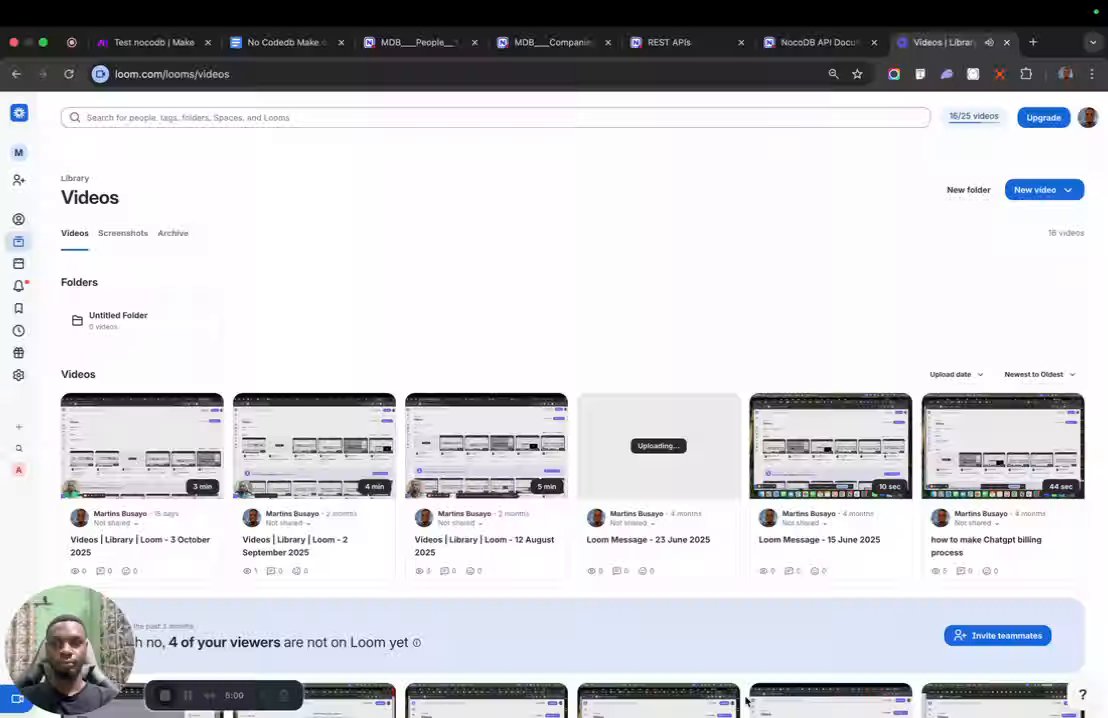Expand 'Not shared' on 15 June Loom Message
The height and width of the screenshot is (718, 1108).
(804, 524)
